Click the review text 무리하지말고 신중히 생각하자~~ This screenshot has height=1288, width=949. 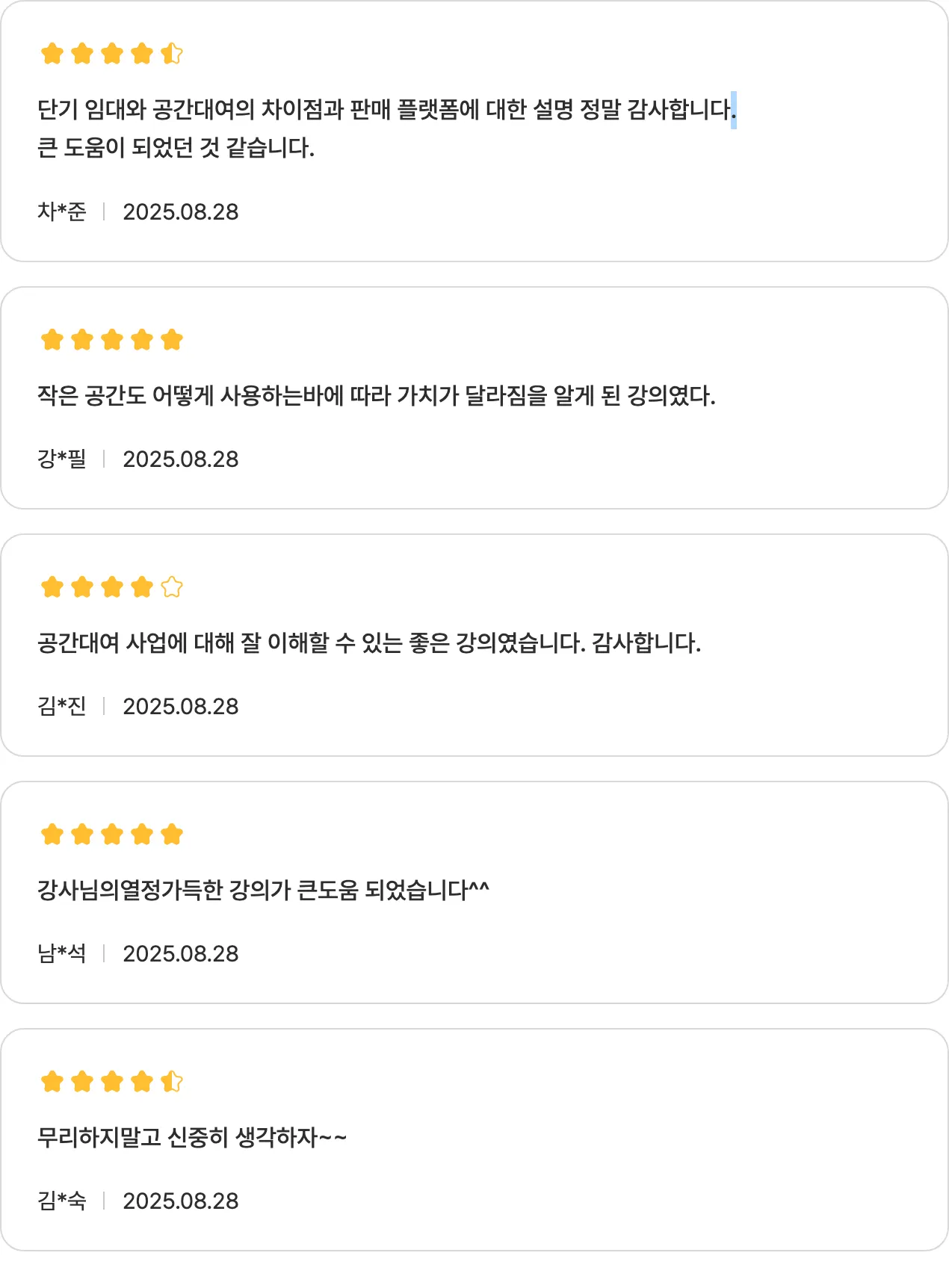click(192, 1138)
